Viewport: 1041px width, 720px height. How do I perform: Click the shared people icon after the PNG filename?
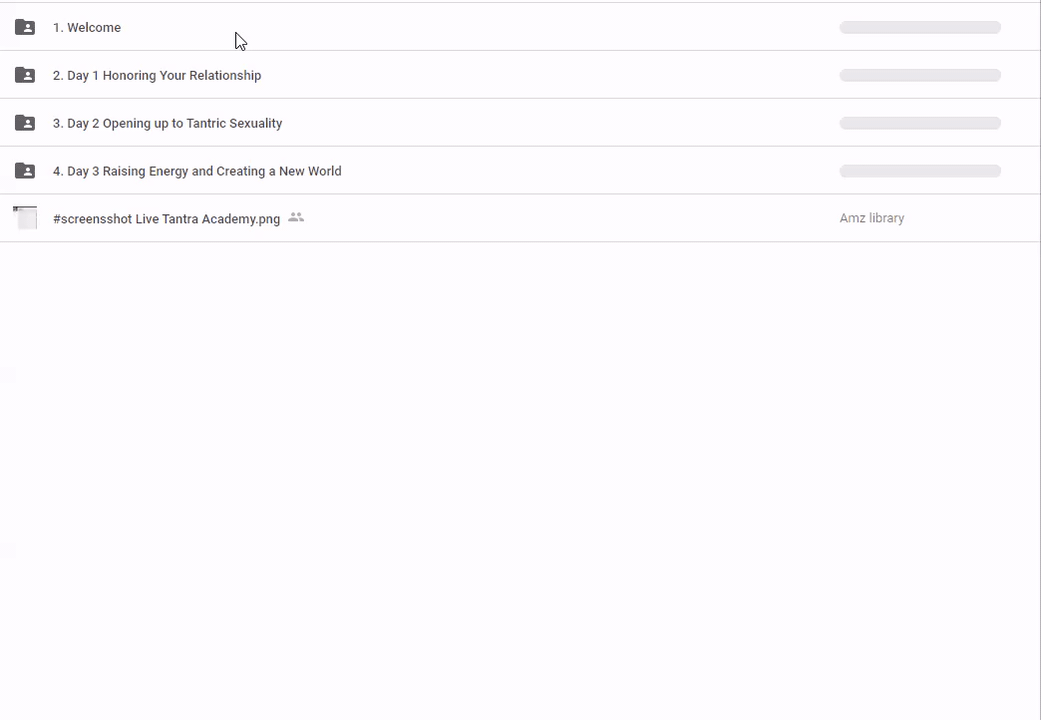(x=296, y=218)
